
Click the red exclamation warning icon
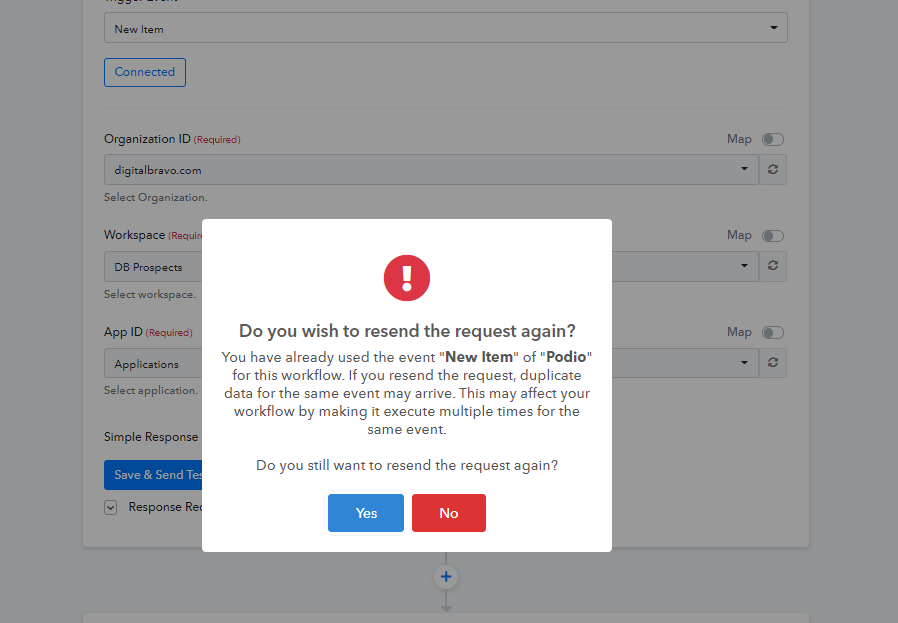[x=407, y=278]
